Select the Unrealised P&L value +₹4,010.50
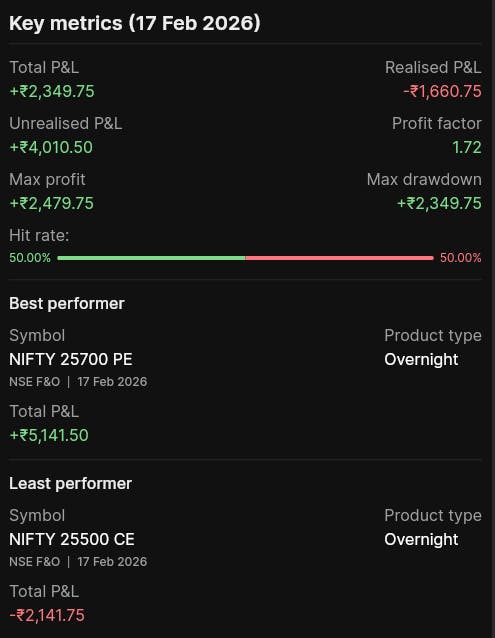The height and width of the screenshot is (638, 495). pyautogui.click(x=51, y=147)
